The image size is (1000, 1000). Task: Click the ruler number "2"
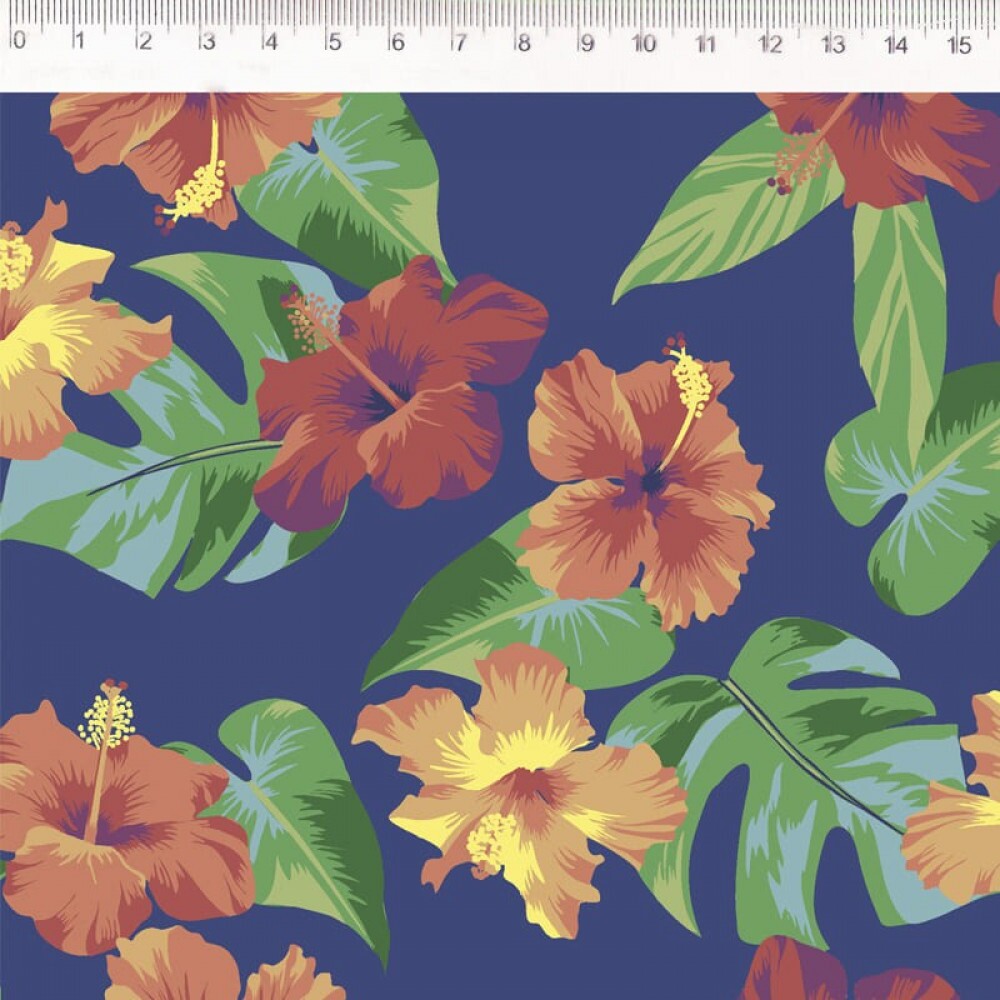(145, 41)
